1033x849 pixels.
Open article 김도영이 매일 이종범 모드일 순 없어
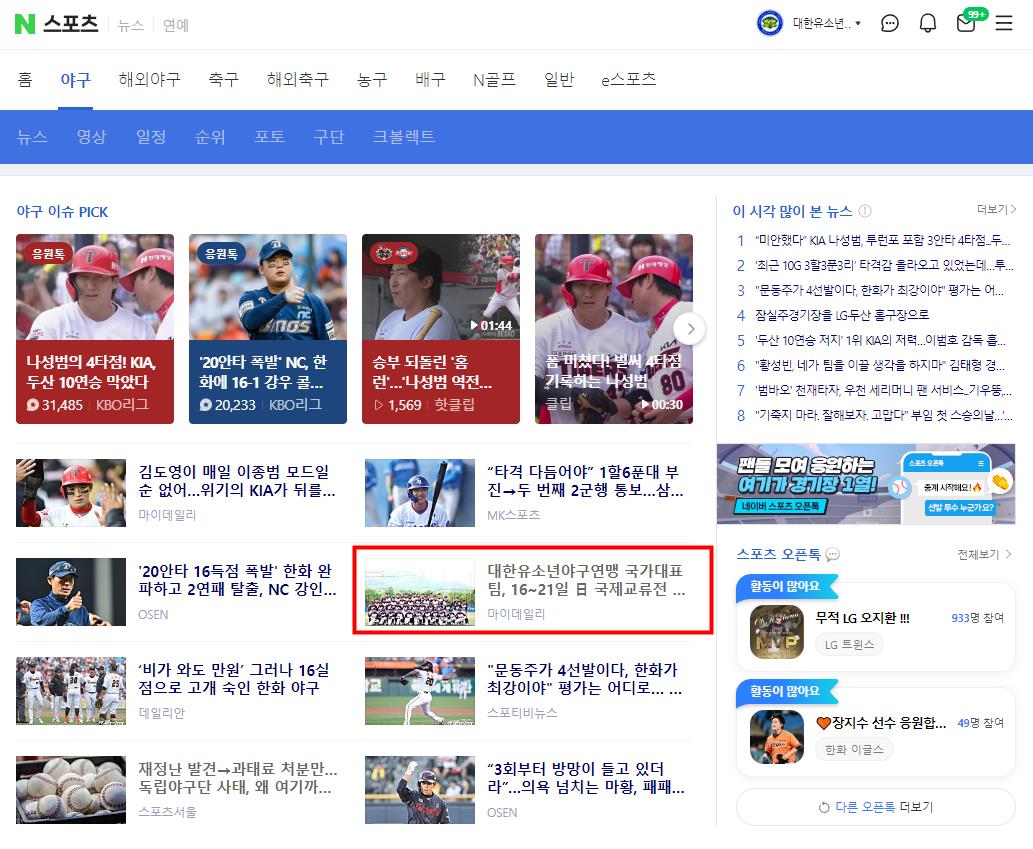pos(237,481)
